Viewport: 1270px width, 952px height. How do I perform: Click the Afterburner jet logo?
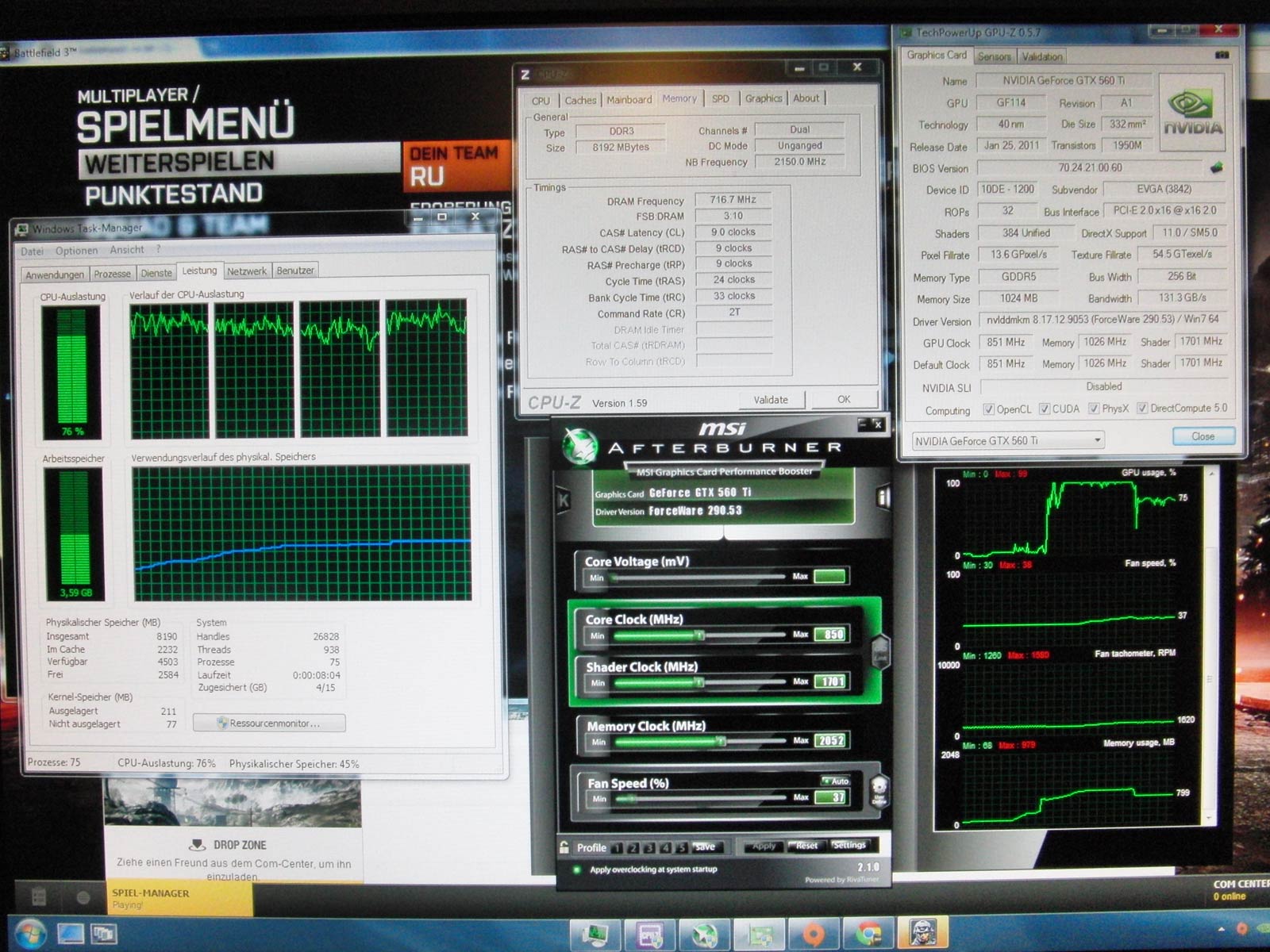(x=580, y=447)
